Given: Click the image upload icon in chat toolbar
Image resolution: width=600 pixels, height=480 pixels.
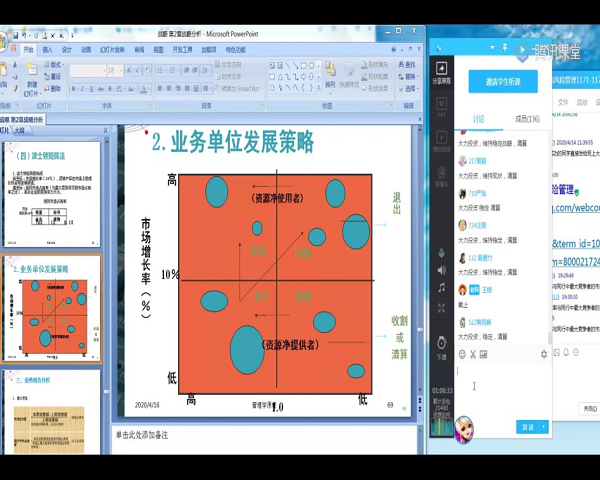Looking at the screenshot, I should pos(484,354).
